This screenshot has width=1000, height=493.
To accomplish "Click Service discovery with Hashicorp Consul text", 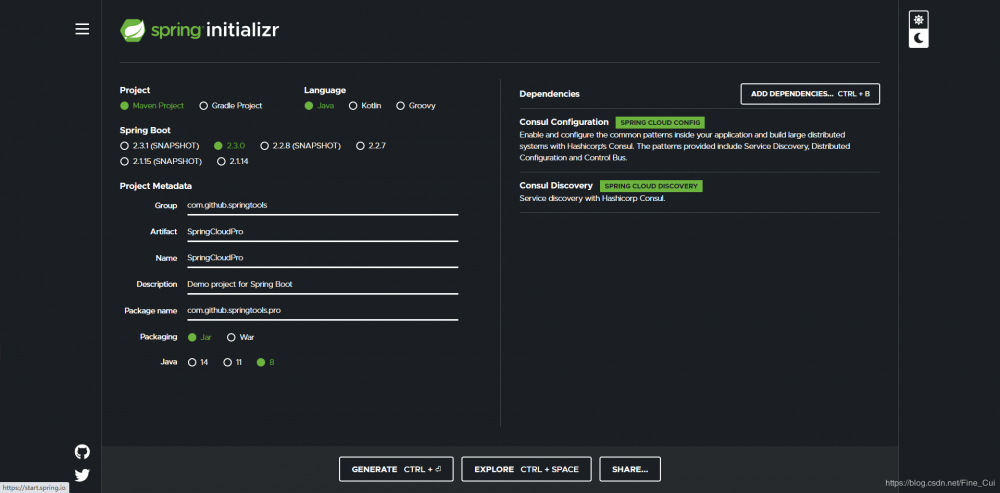I will [592, 198].
